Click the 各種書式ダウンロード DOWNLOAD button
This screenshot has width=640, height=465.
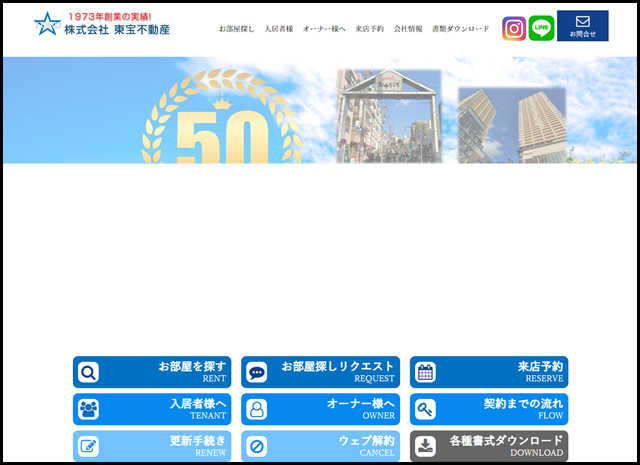pyautogui.click(x=489, y=446)
